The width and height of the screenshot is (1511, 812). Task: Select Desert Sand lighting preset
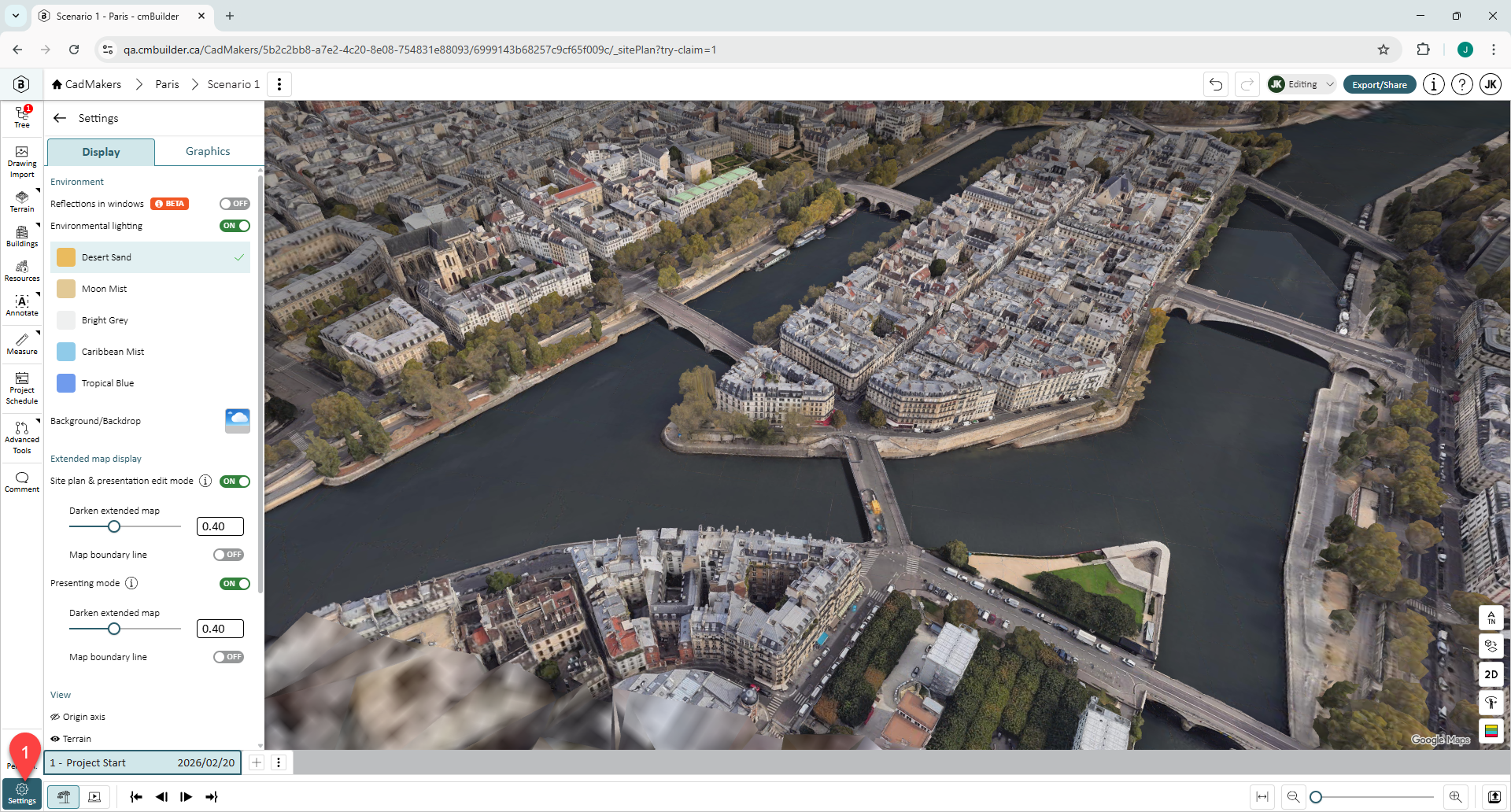[150, 257]
